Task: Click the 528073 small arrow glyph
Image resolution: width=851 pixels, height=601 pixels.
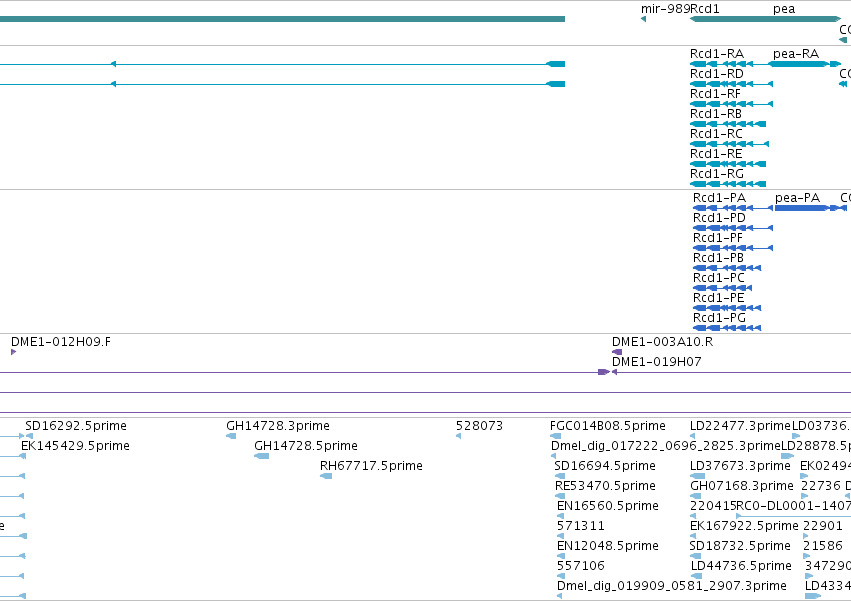Action: [x=459, y=436]
